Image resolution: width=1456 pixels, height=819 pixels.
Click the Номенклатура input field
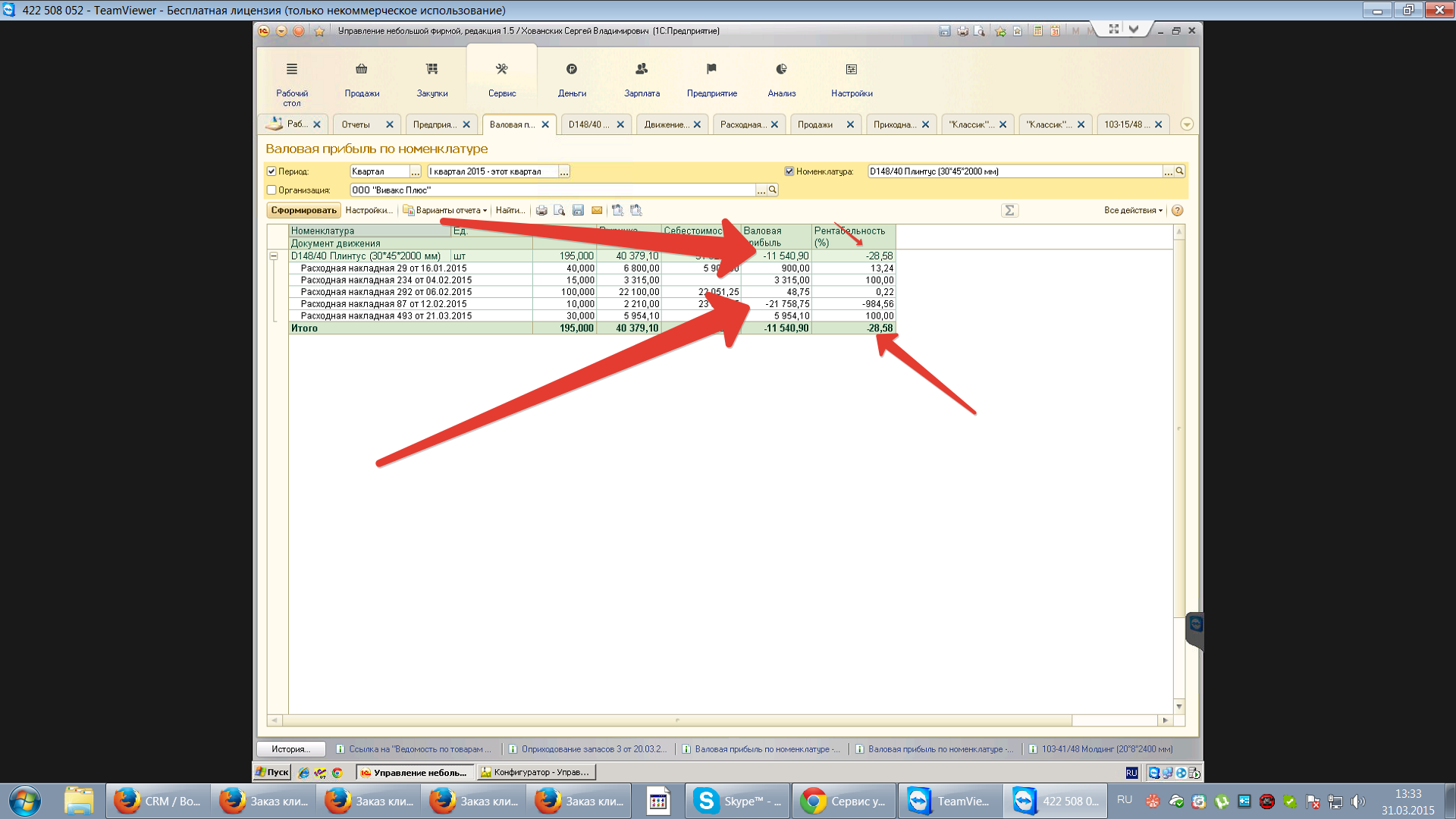click(x=1015, y=171)
